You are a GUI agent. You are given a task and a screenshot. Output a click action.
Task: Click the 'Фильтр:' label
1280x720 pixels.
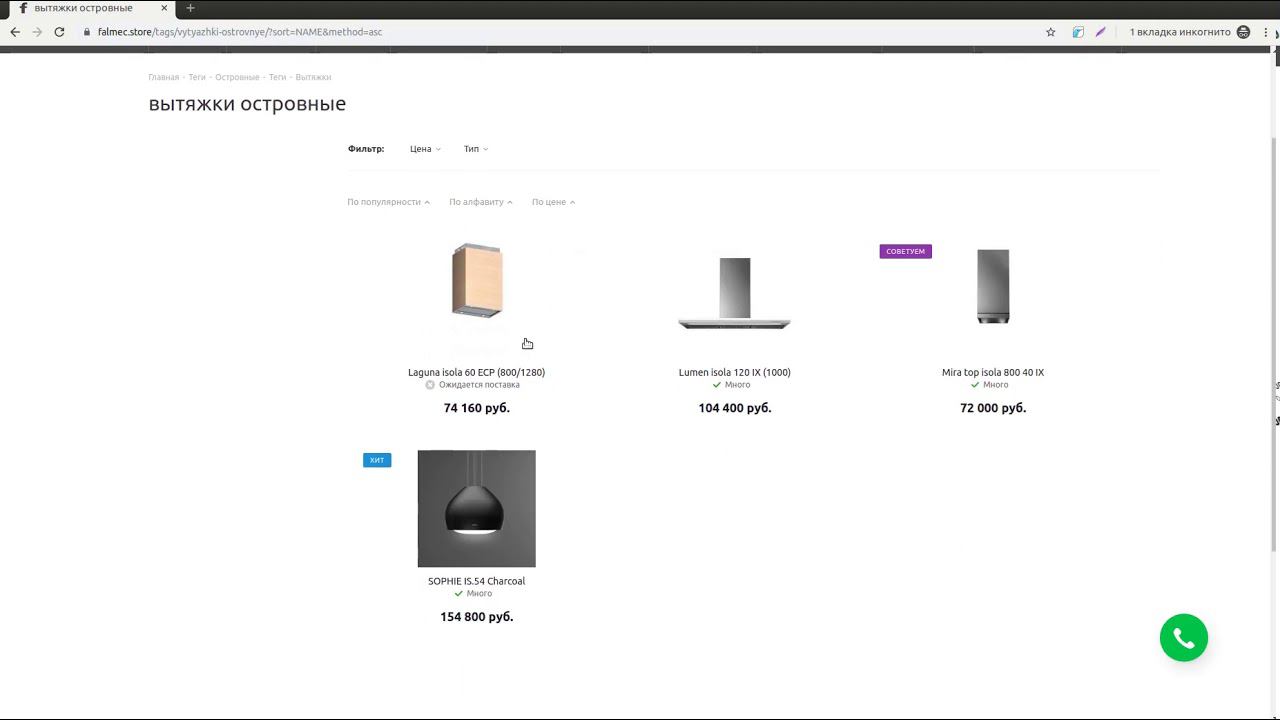[366, 149]
